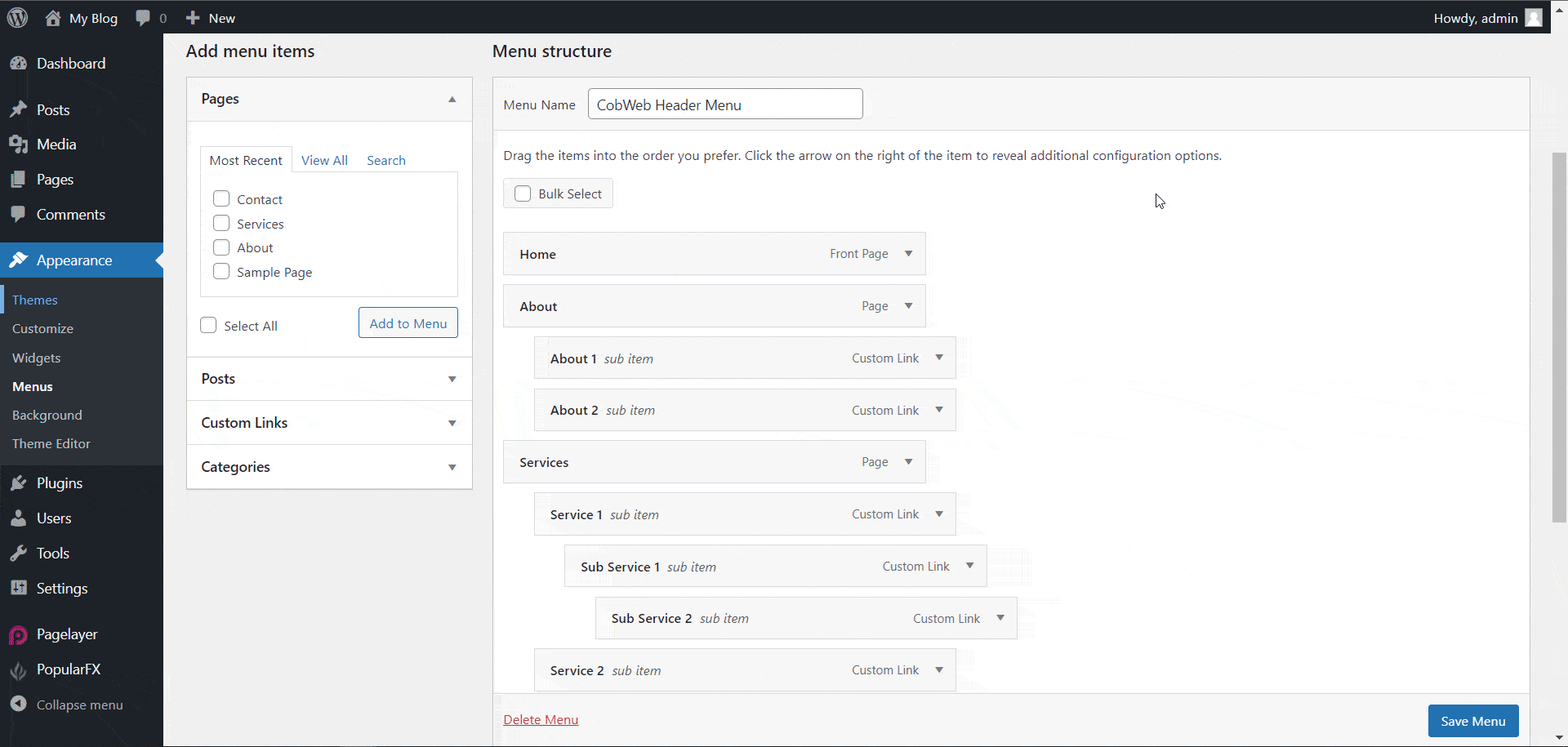Open the Users sidebar icon
The image size is (1568, 747).
click(19, 518)
